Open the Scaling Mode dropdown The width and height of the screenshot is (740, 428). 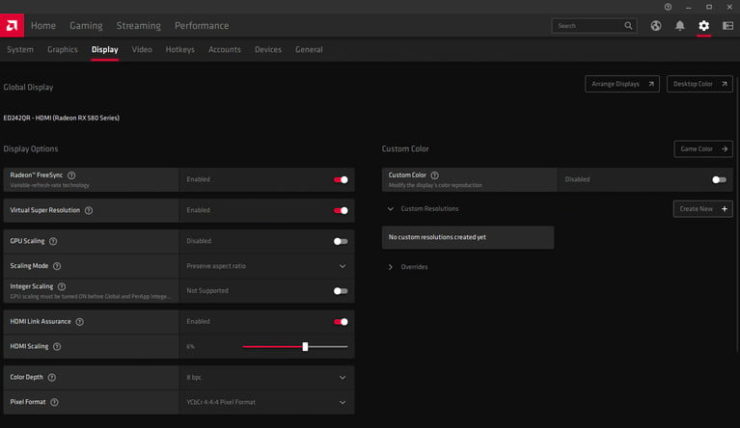267,266
